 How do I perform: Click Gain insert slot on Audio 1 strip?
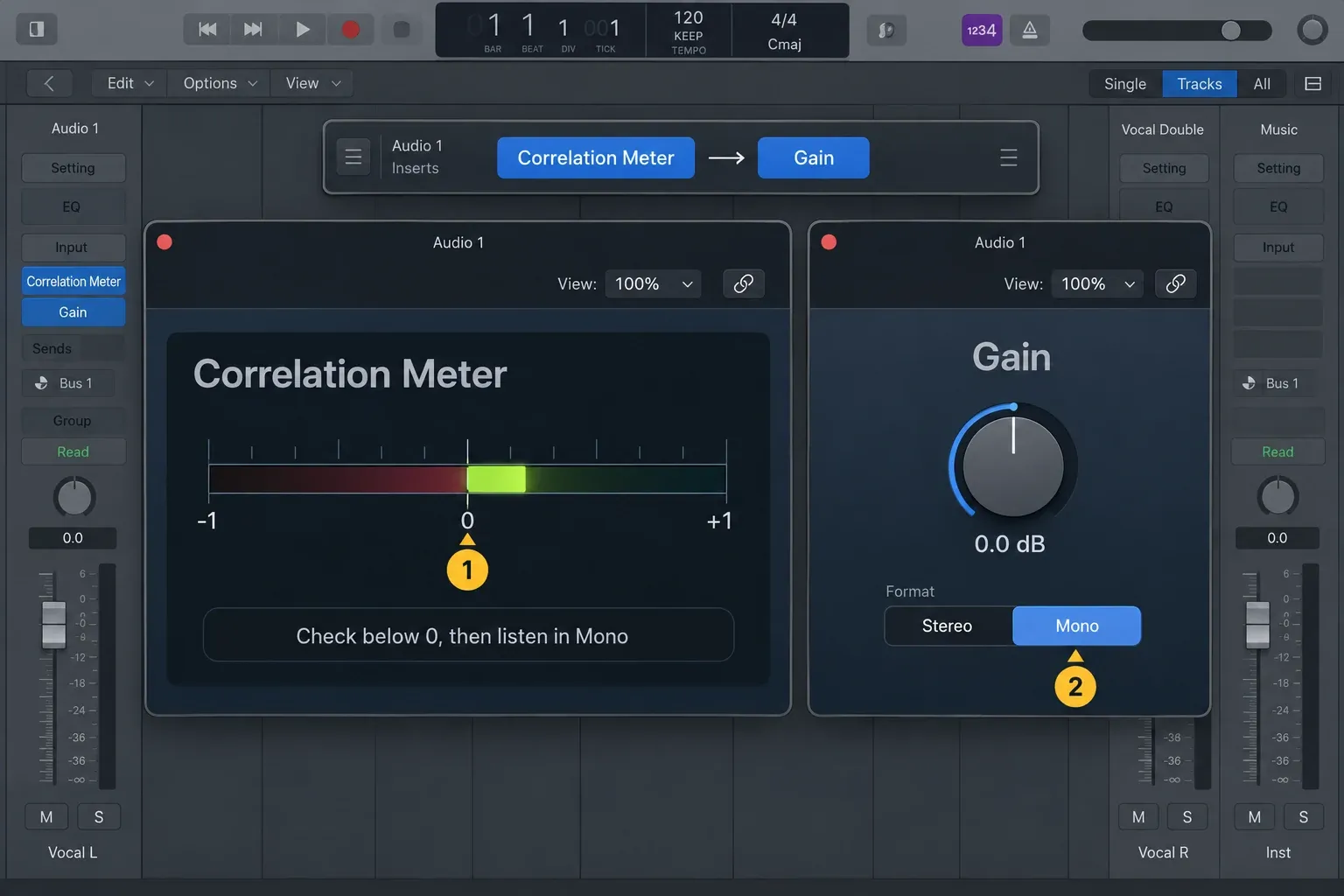[x=73, y=312]
